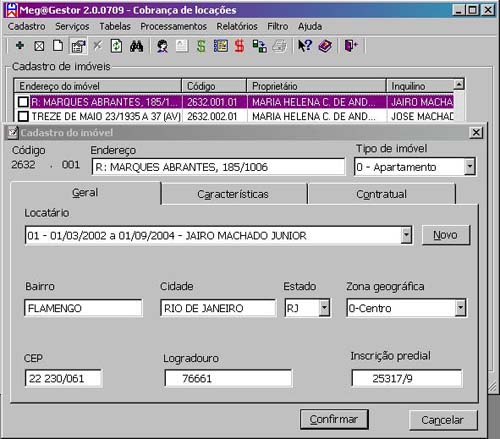Screen dimensions: 500x439
Task: Click the imóveis list scrollbar up arrow
Action: click(459, 85)
